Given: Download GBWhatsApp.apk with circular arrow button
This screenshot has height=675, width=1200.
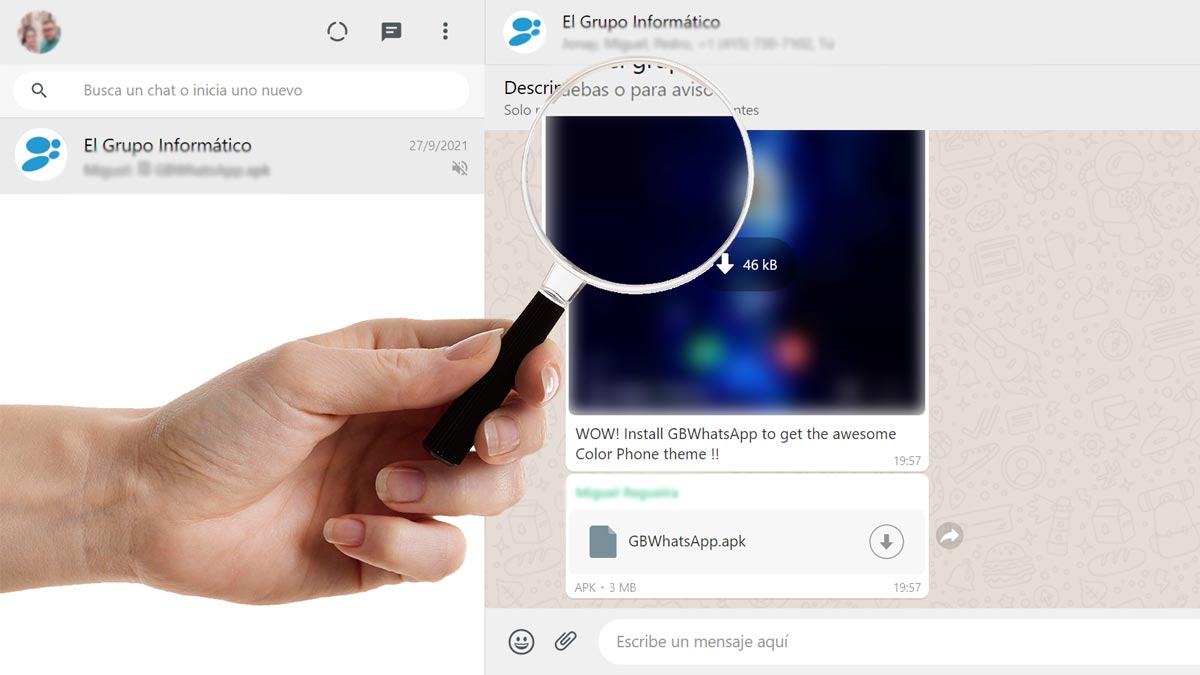Looking at the screenshot, I should tap(886, 542).
